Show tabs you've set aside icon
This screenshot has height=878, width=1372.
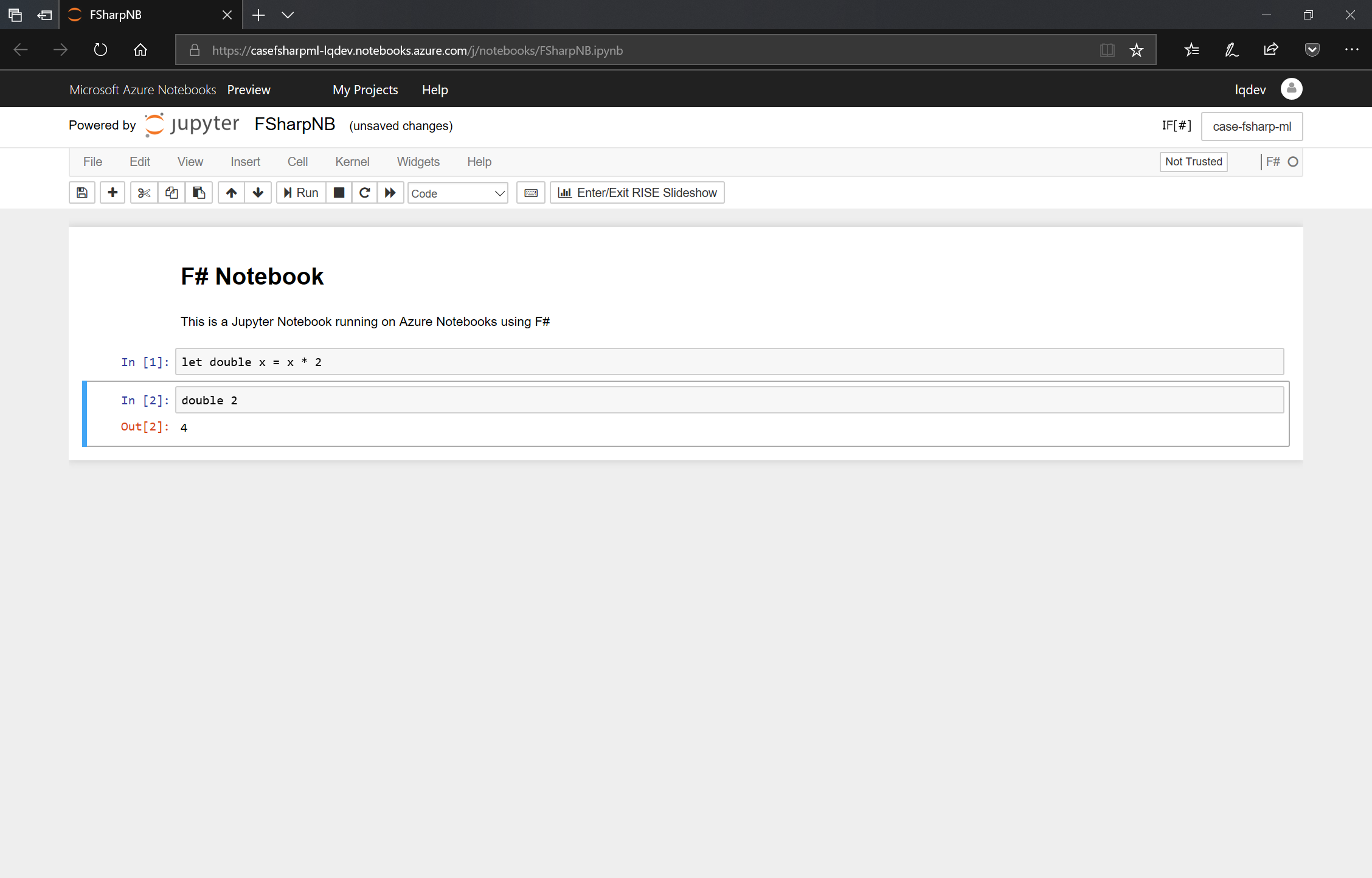click(15, 15)
